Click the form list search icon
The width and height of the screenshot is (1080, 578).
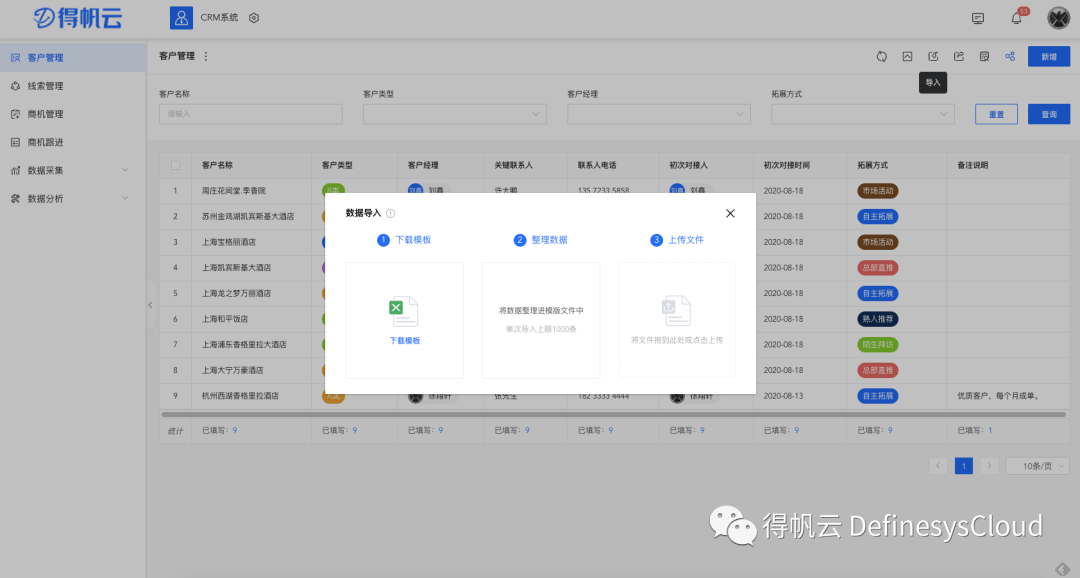click(984, 56)
